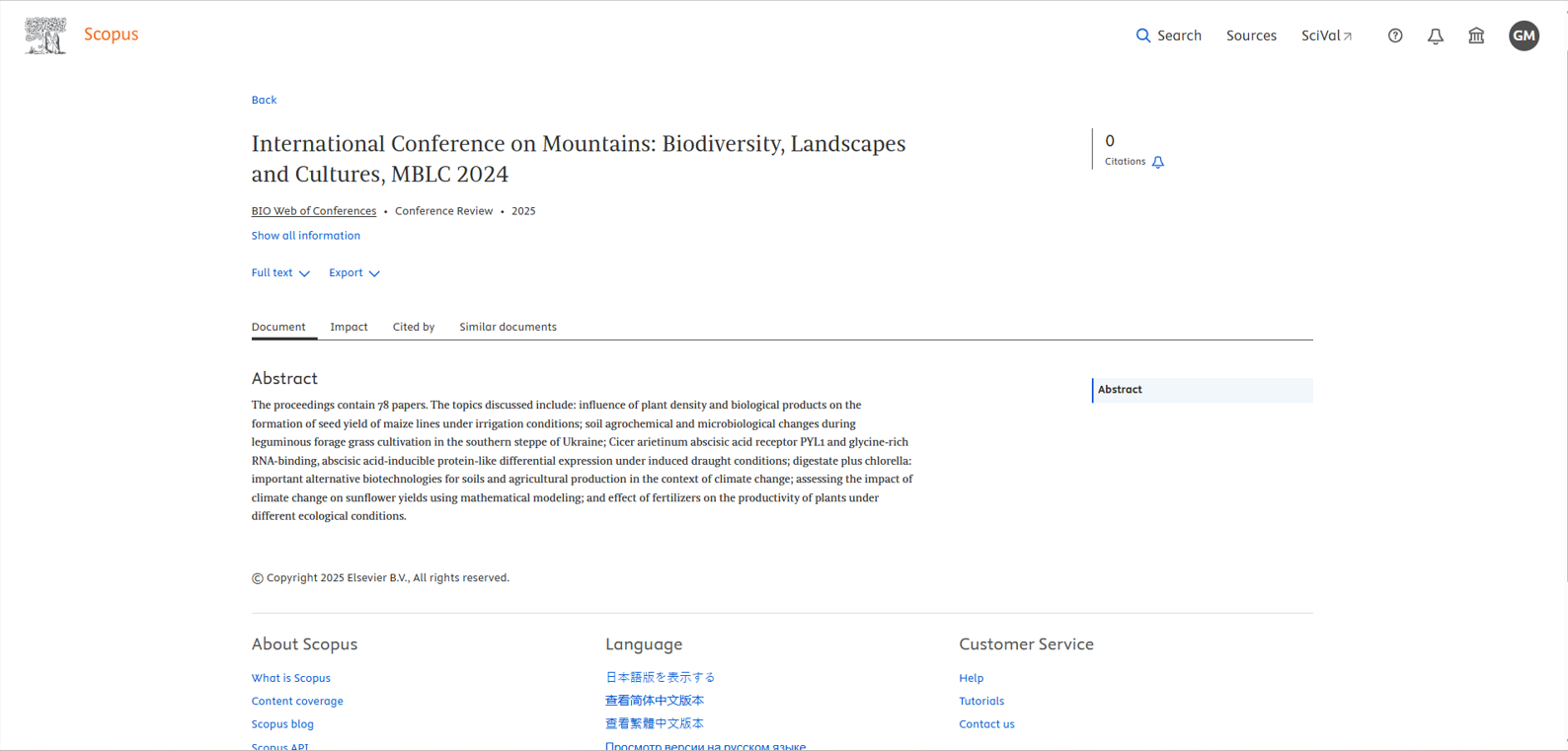Open the GM user account avatar
Viewport: 1568px width, 751px height.
[1524, 36]
